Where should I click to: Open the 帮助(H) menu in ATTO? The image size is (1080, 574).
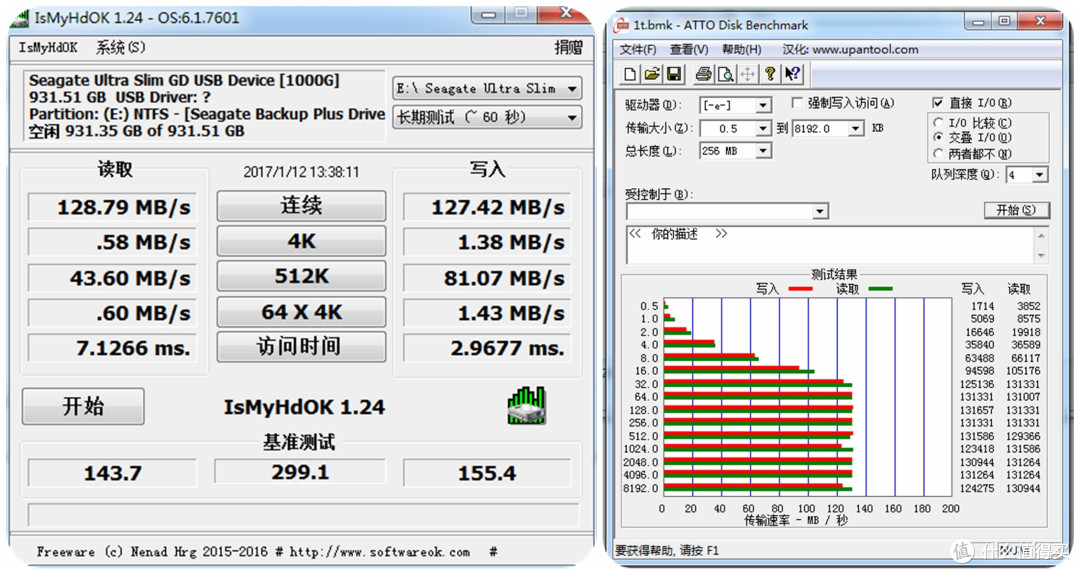(741, 50)
